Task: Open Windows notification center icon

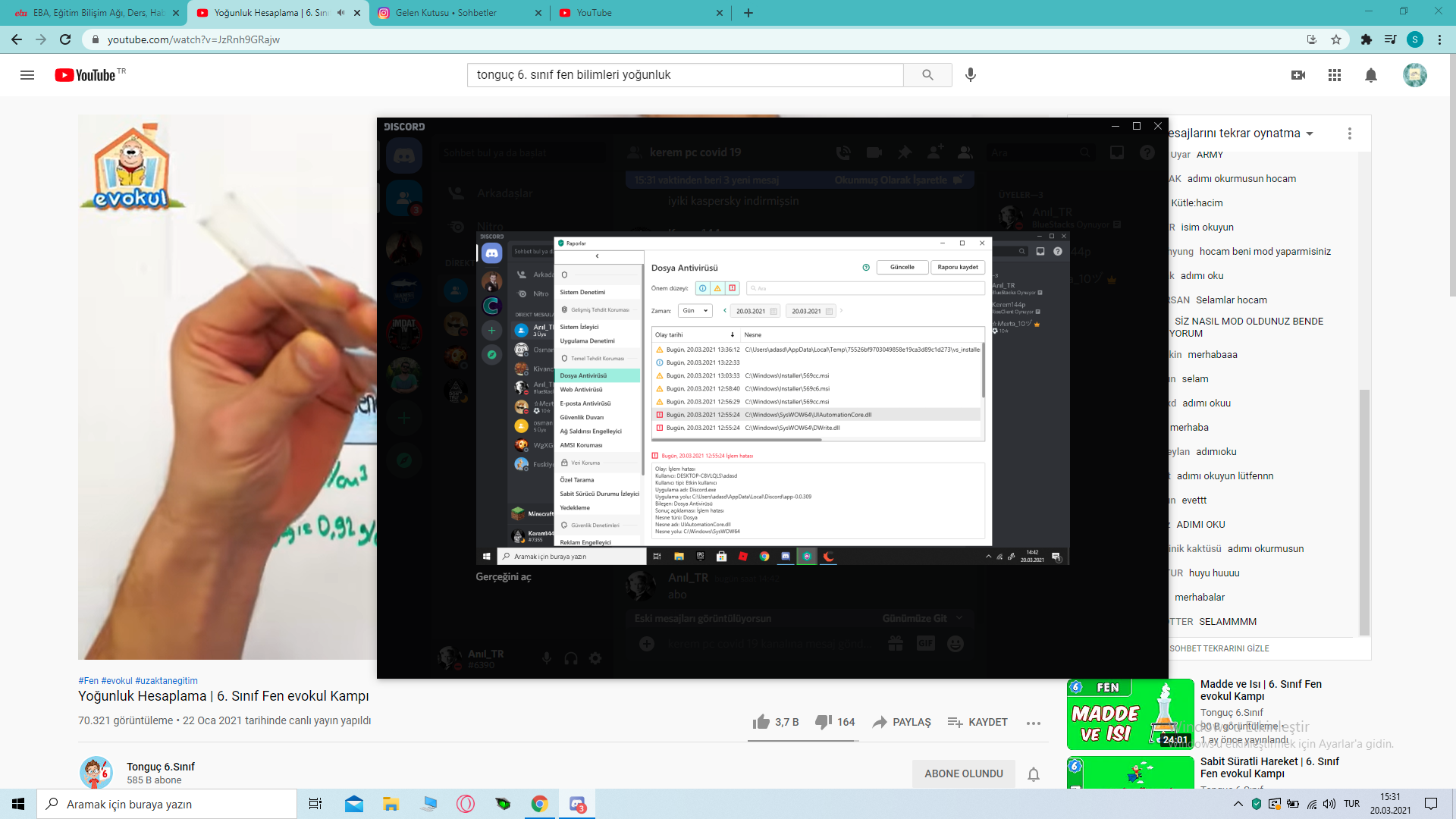Action: 1431,804
